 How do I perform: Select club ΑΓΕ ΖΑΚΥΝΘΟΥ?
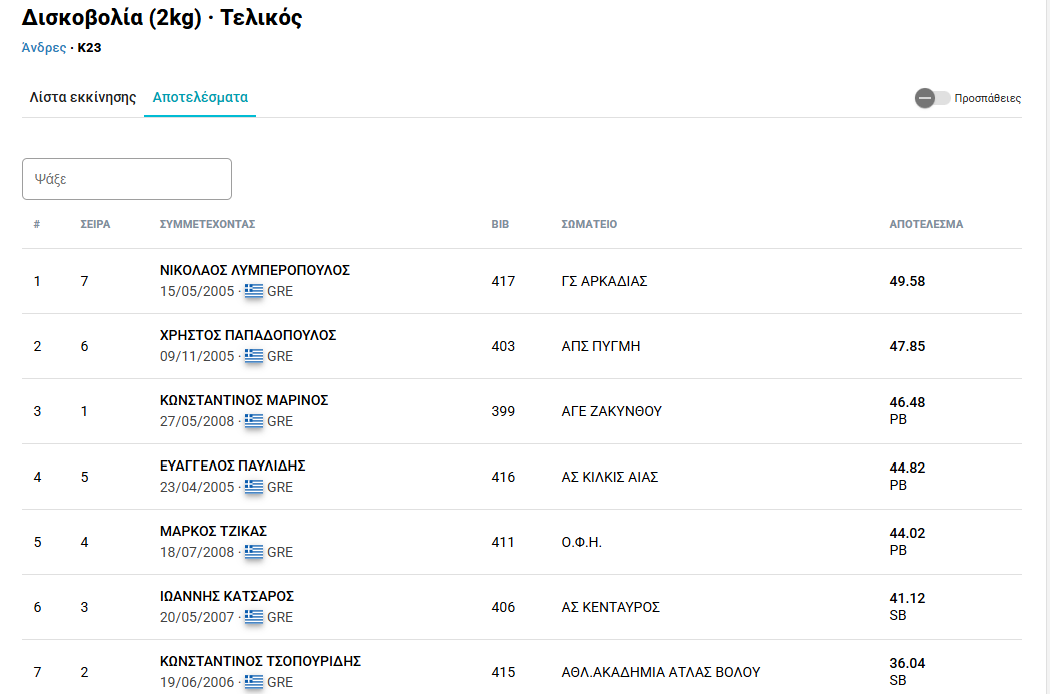coord(611,411)
